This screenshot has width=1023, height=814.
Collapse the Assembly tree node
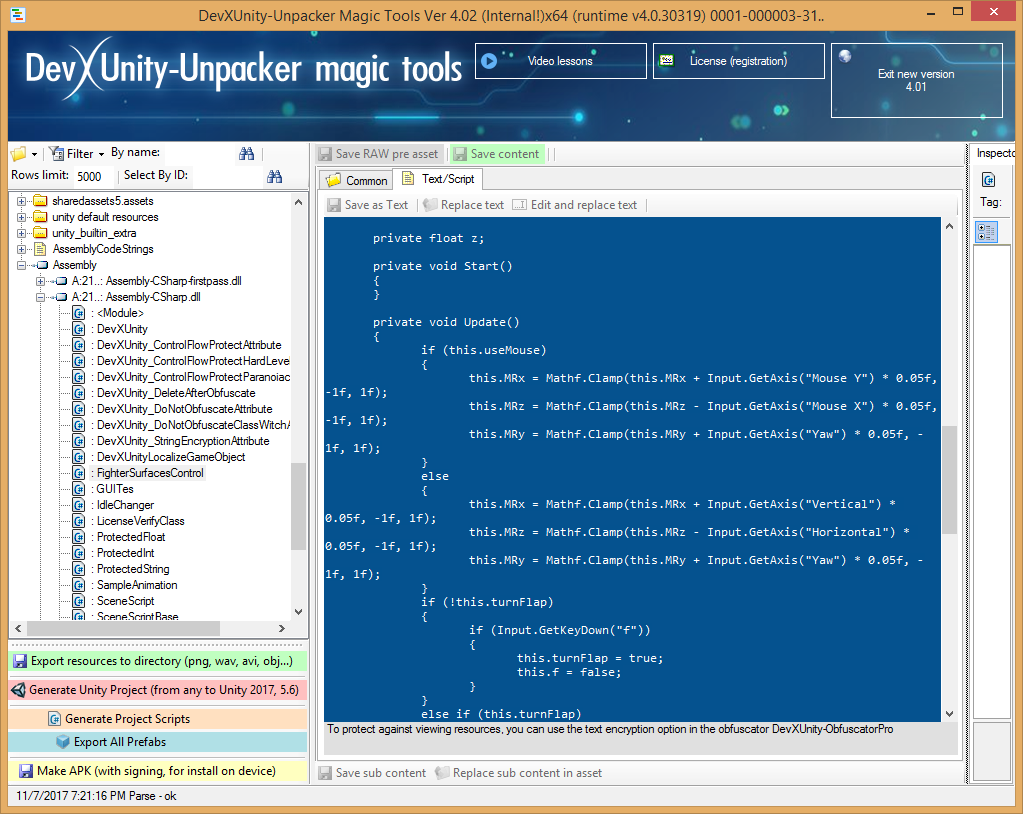tap(22, 265)
